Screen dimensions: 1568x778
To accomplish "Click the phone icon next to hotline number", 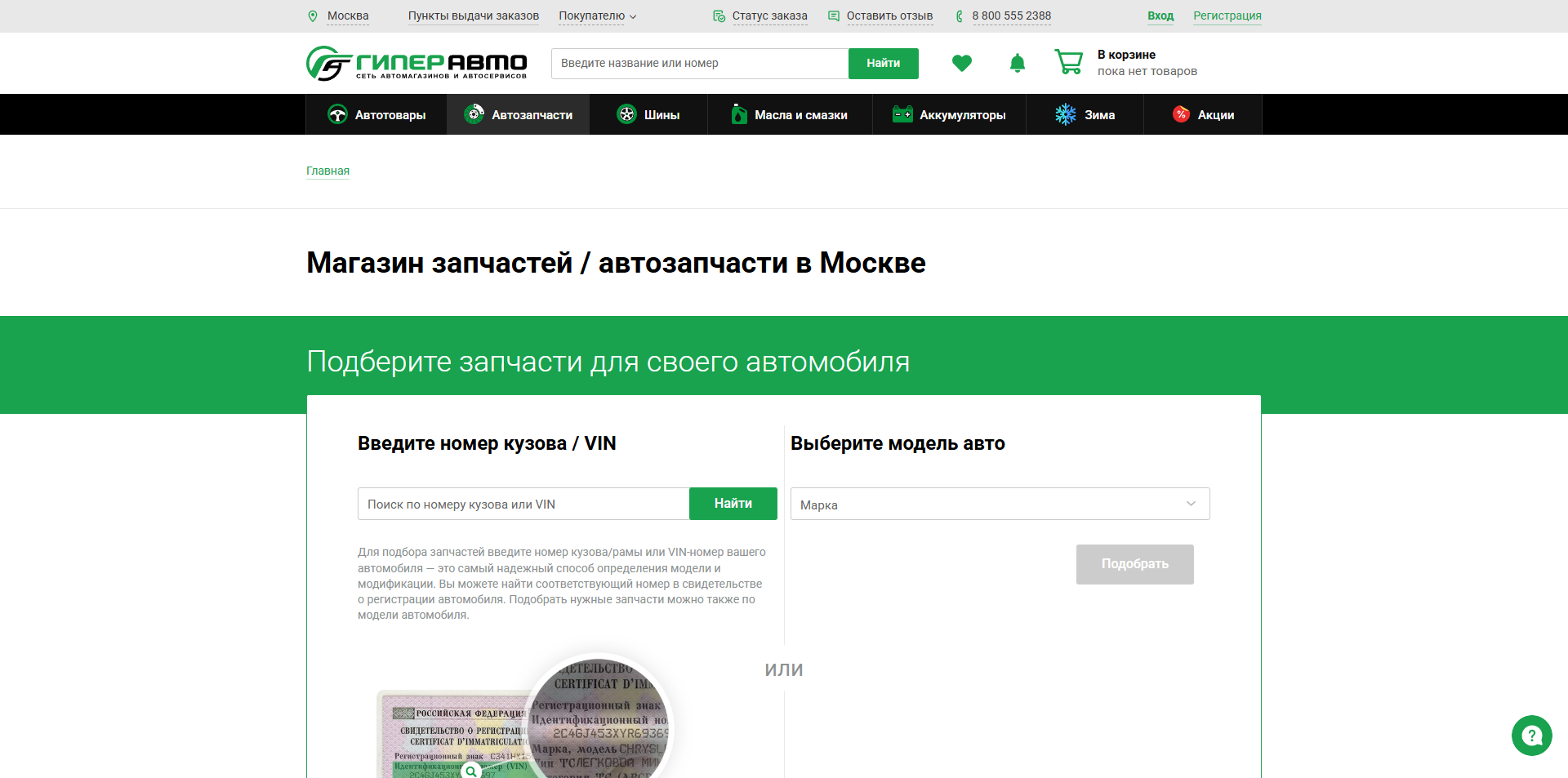I will tap(958, 16).
